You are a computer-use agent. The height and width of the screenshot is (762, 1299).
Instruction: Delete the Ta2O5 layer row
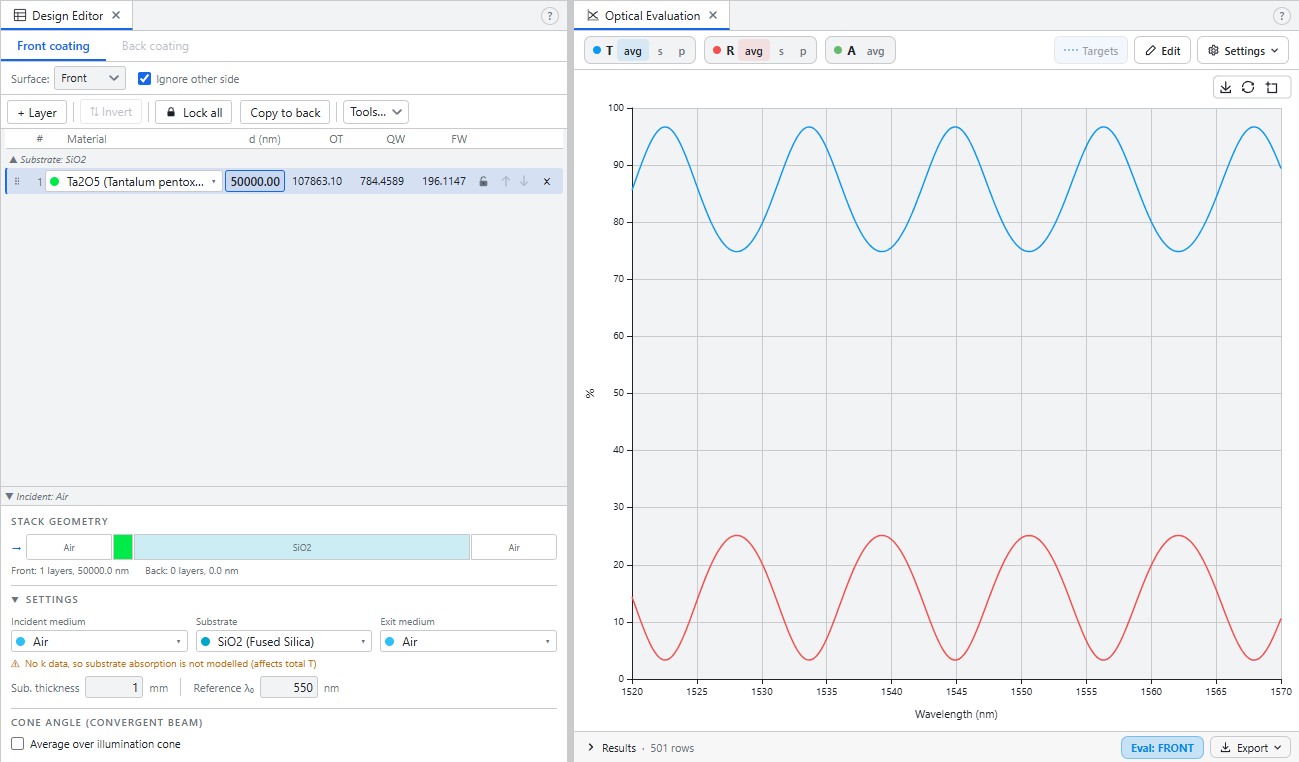click(x=547, y=182)
